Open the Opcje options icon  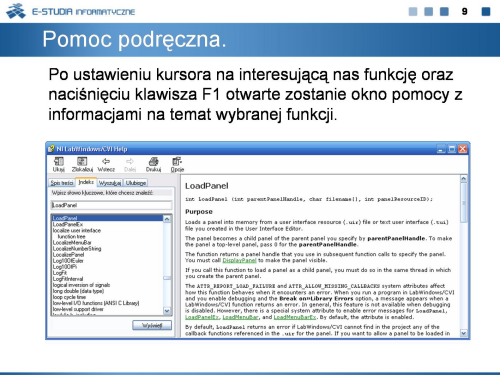[x=177, y=162]
